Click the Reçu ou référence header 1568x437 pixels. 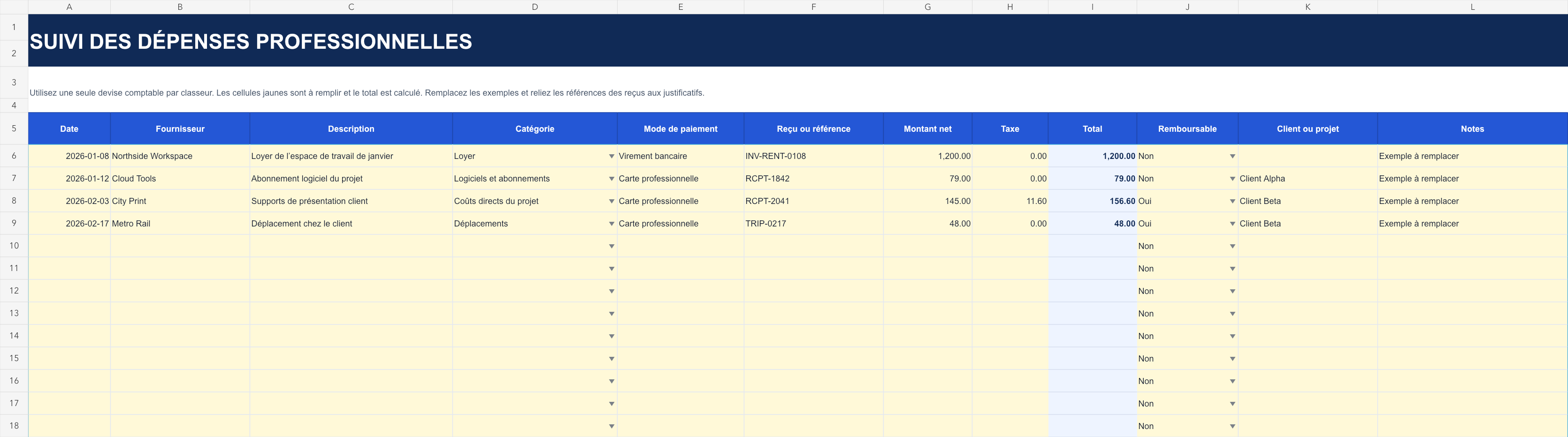813,128
